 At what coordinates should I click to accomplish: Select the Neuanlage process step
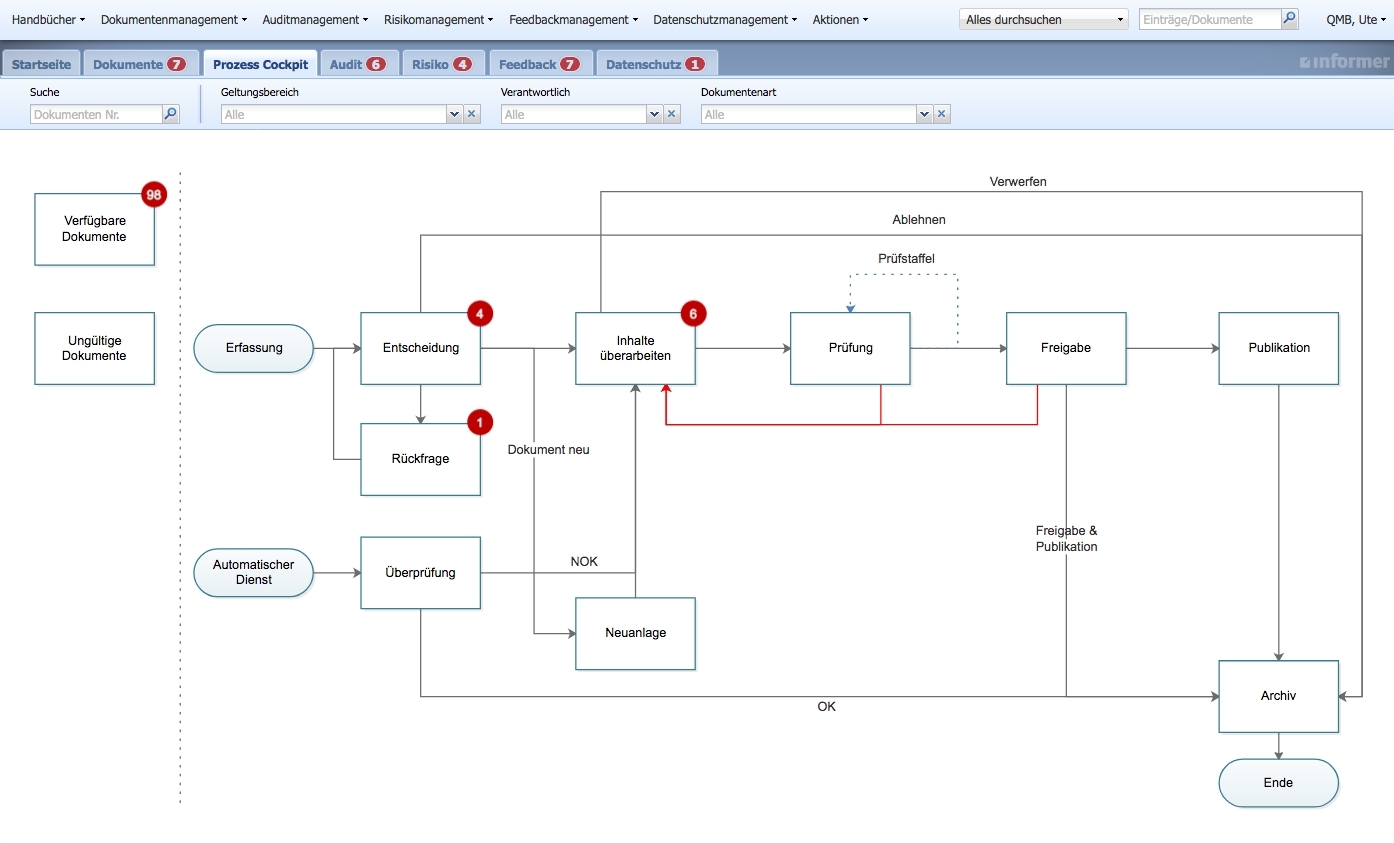click(636, 633)
